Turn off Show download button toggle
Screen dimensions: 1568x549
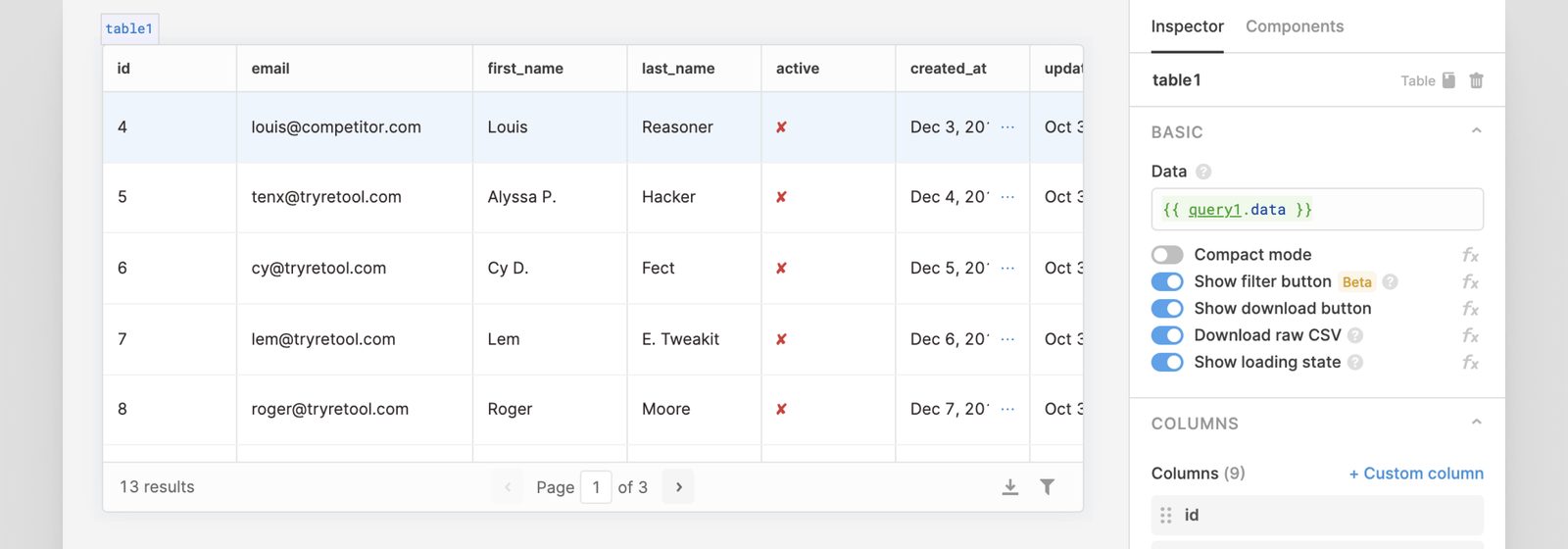click(x=1167, y=309)
